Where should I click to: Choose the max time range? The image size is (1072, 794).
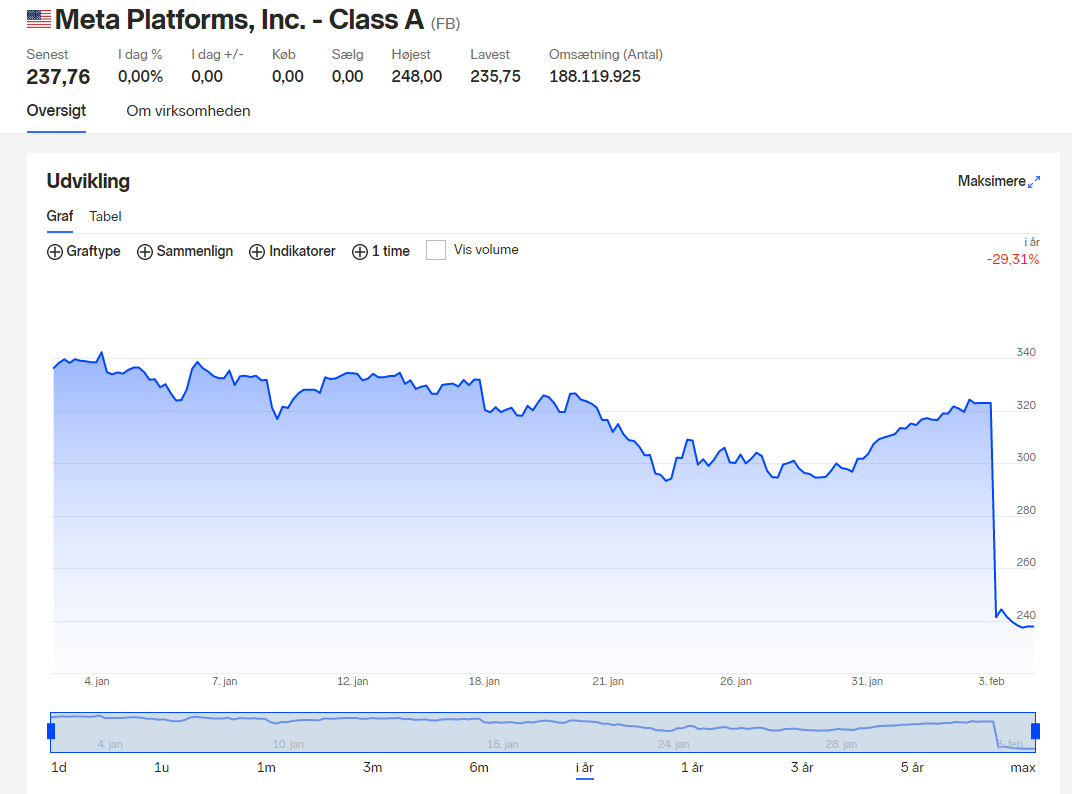(1022, 767)
